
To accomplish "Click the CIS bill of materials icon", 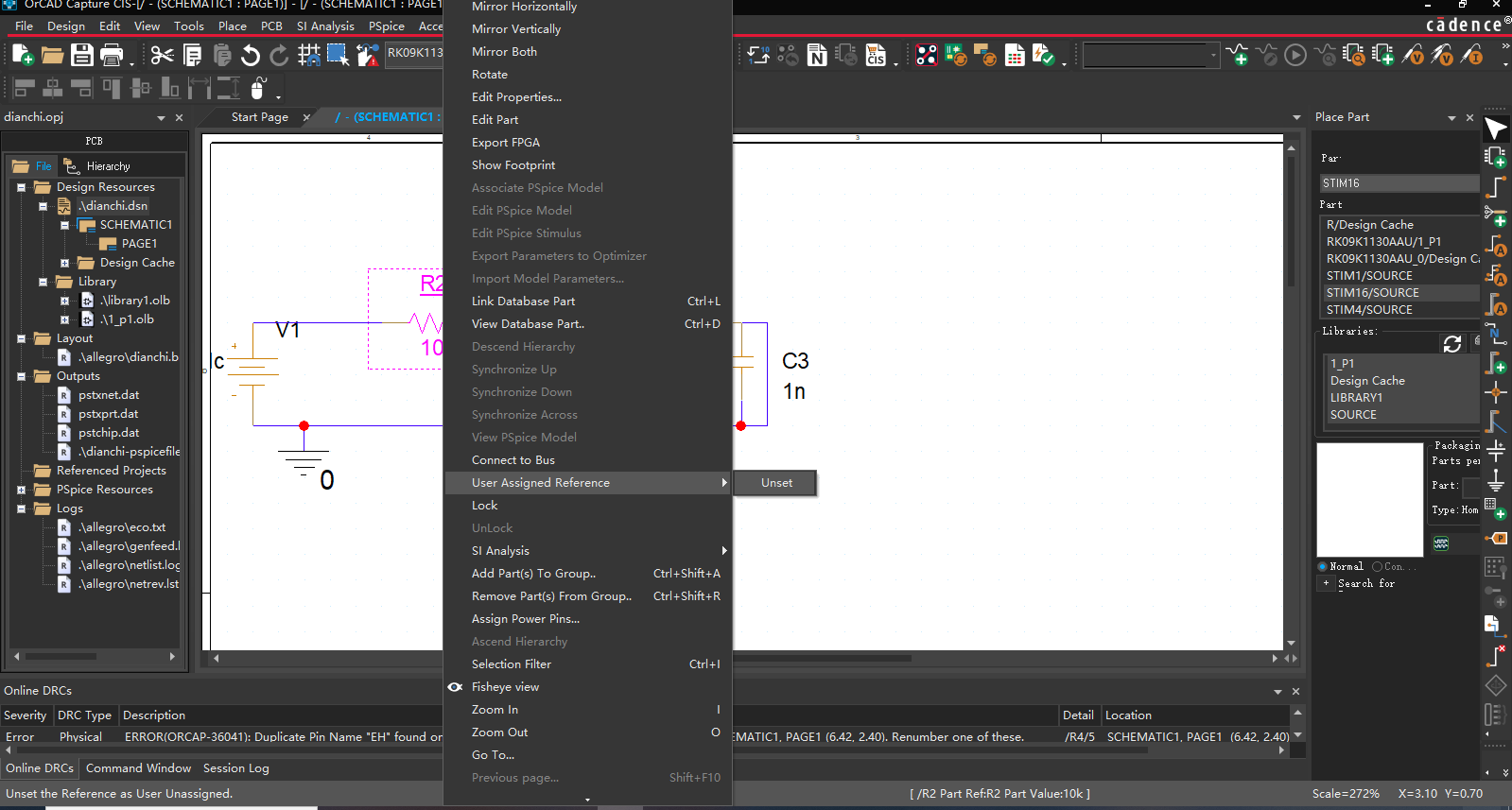I will [876, 55].
